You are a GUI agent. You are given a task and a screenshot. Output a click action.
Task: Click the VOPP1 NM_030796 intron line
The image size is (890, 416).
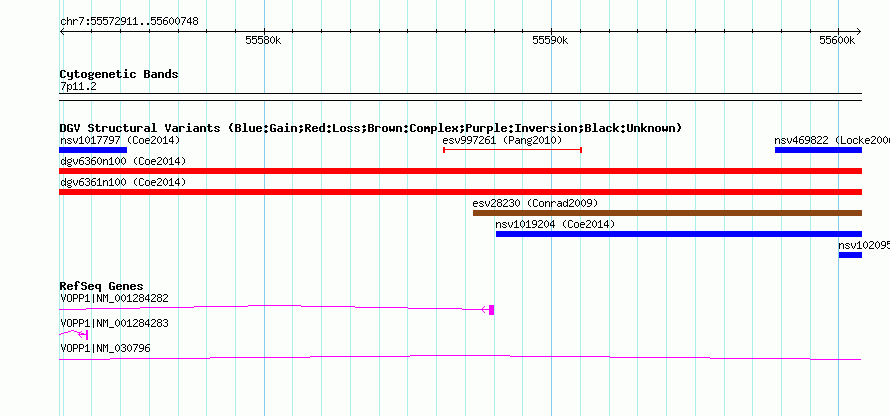(x=460, y=358)
